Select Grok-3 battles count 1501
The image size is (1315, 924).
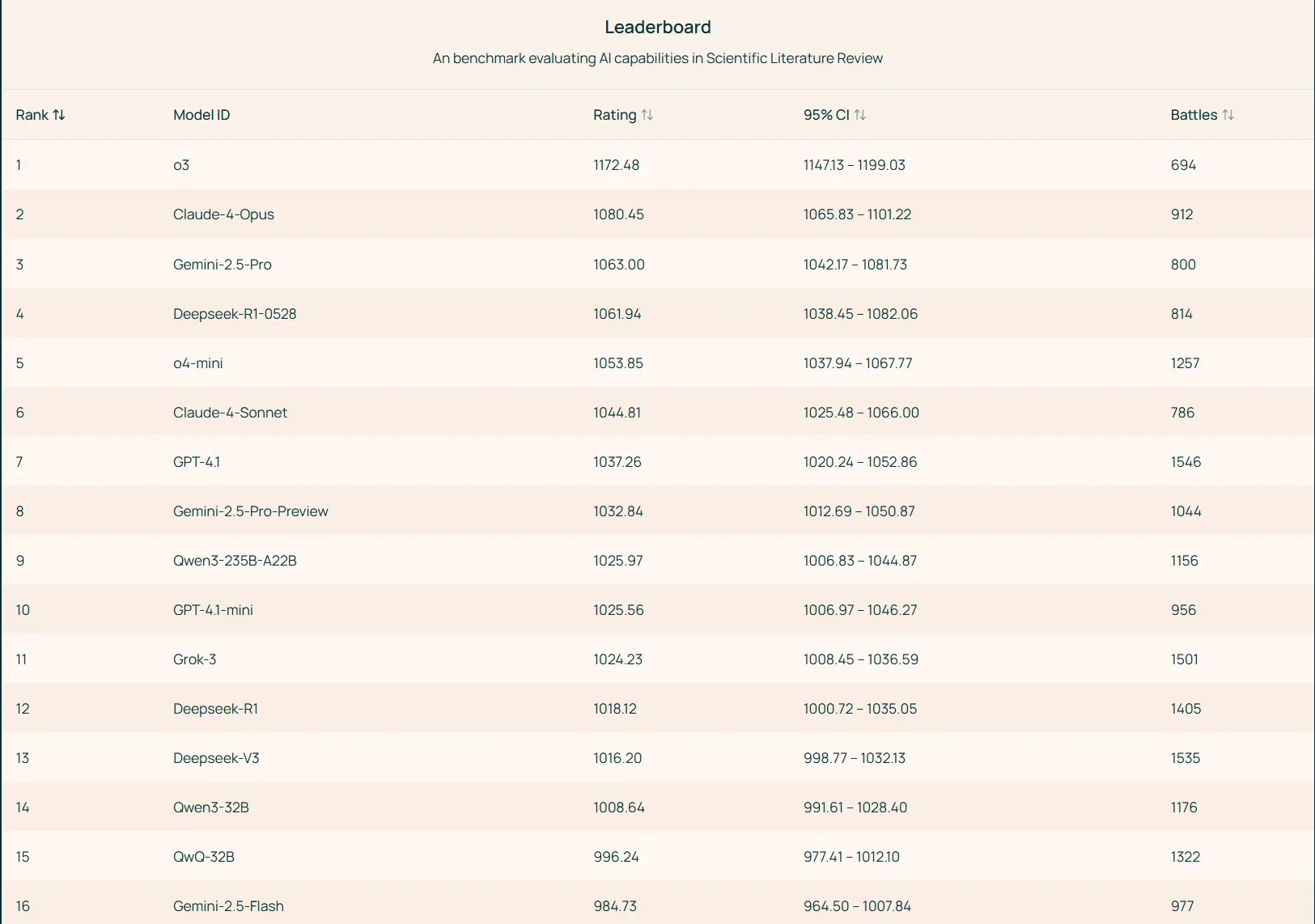coord(1184,659)
